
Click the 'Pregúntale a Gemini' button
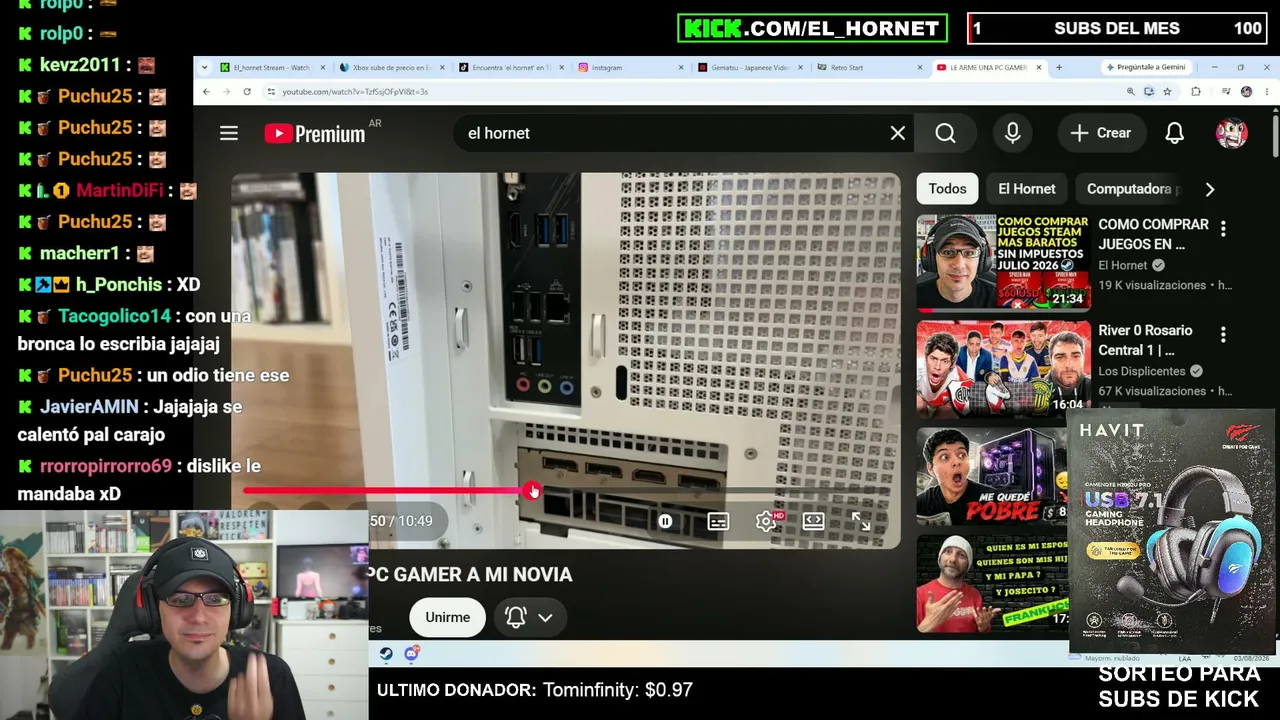[x=1146, y=68]
